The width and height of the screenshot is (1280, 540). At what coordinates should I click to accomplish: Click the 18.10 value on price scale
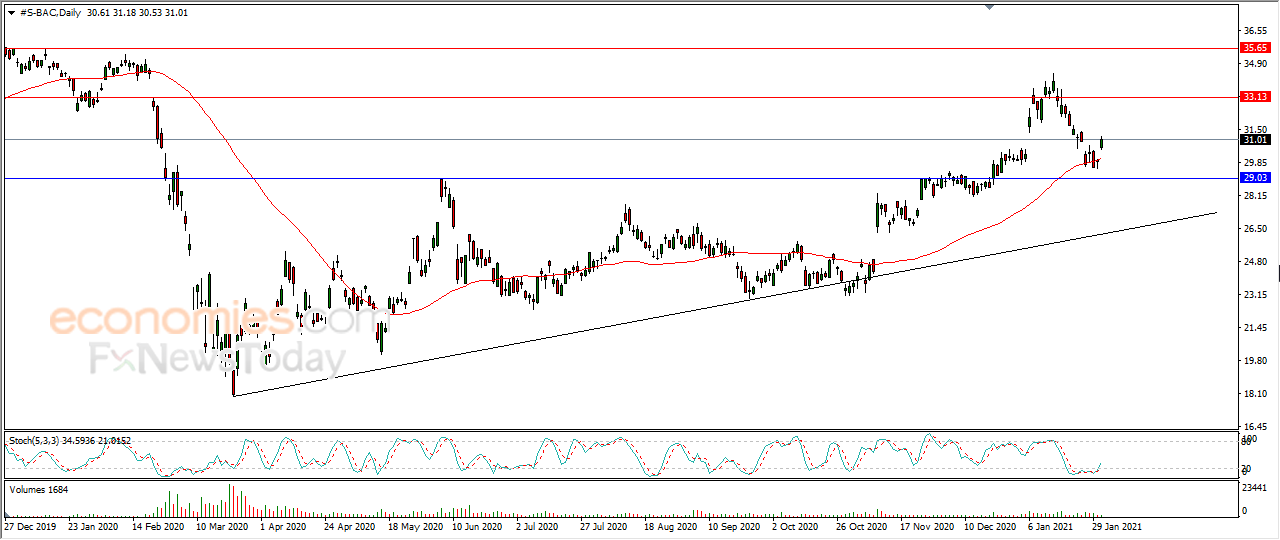click(1254, 394)
